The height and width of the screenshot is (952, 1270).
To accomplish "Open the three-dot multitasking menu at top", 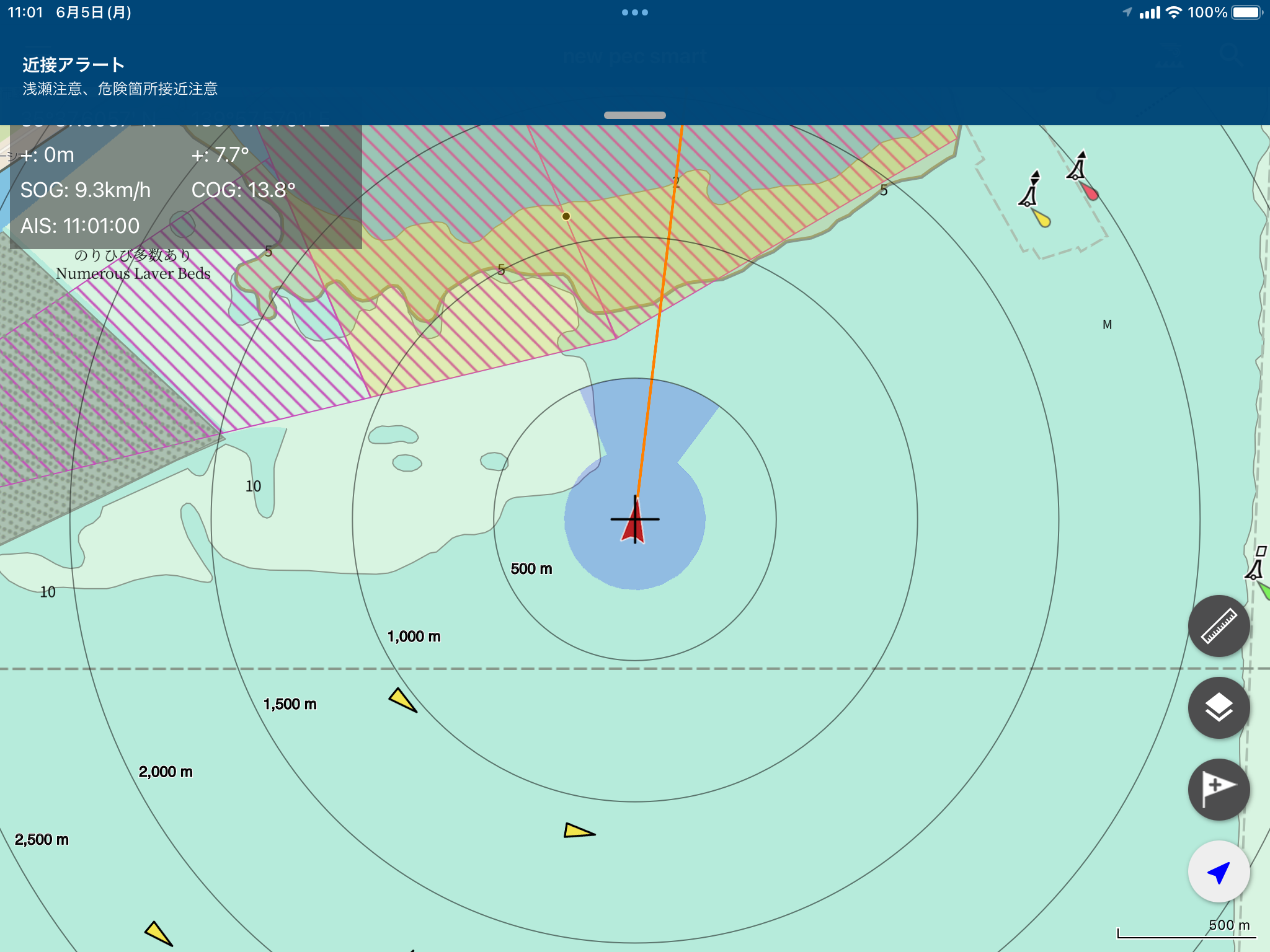I will 634,12.
